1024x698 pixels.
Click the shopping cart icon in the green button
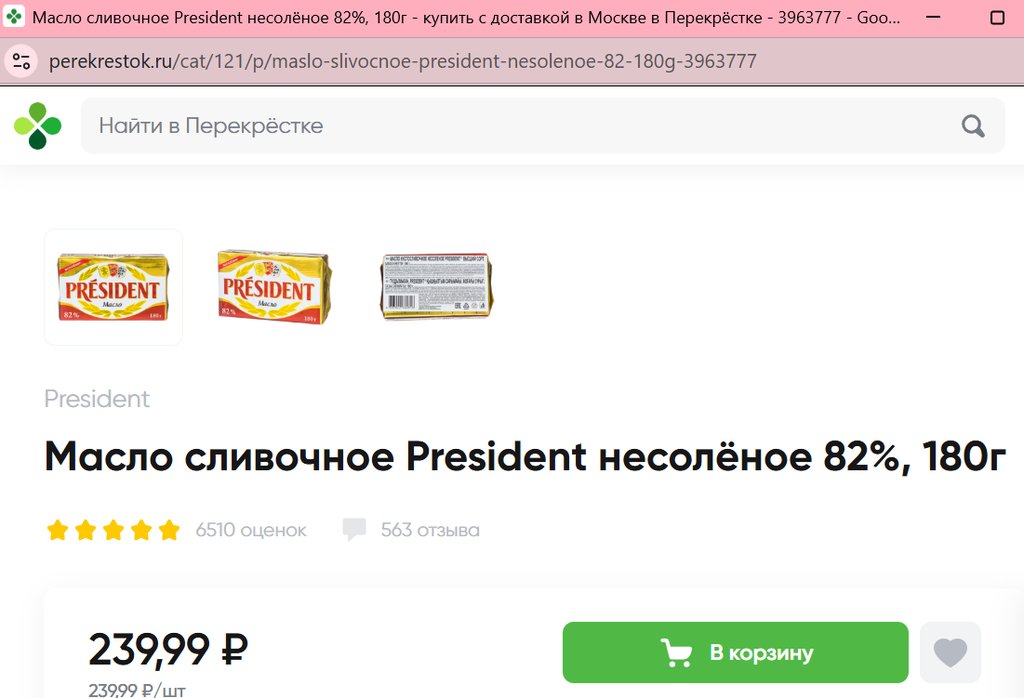[x=675, y=652]
